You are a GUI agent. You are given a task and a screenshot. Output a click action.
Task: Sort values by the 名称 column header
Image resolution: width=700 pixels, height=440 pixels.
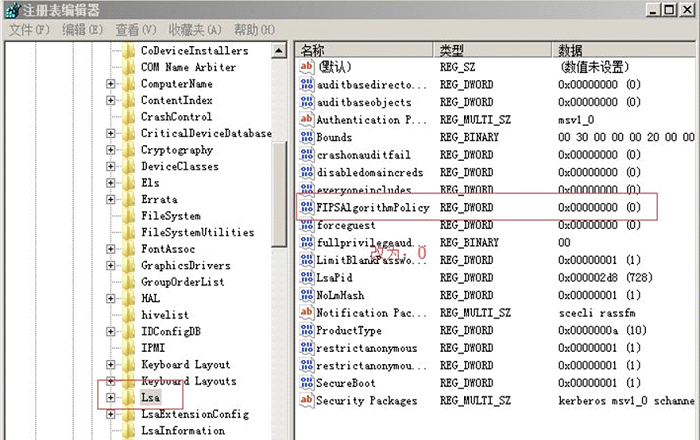click(364, 50)
